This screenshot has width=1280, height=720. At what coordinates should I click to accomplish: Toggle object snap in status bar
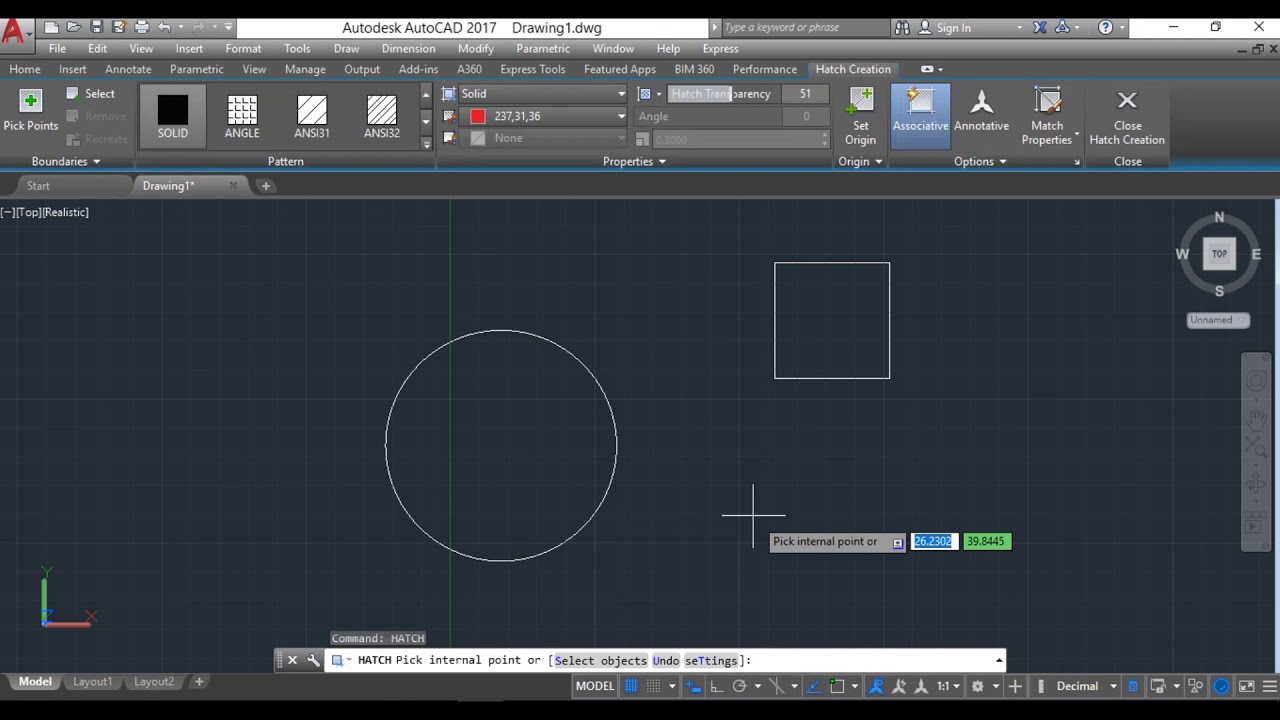pyautogui.click(x=837, y=686)
